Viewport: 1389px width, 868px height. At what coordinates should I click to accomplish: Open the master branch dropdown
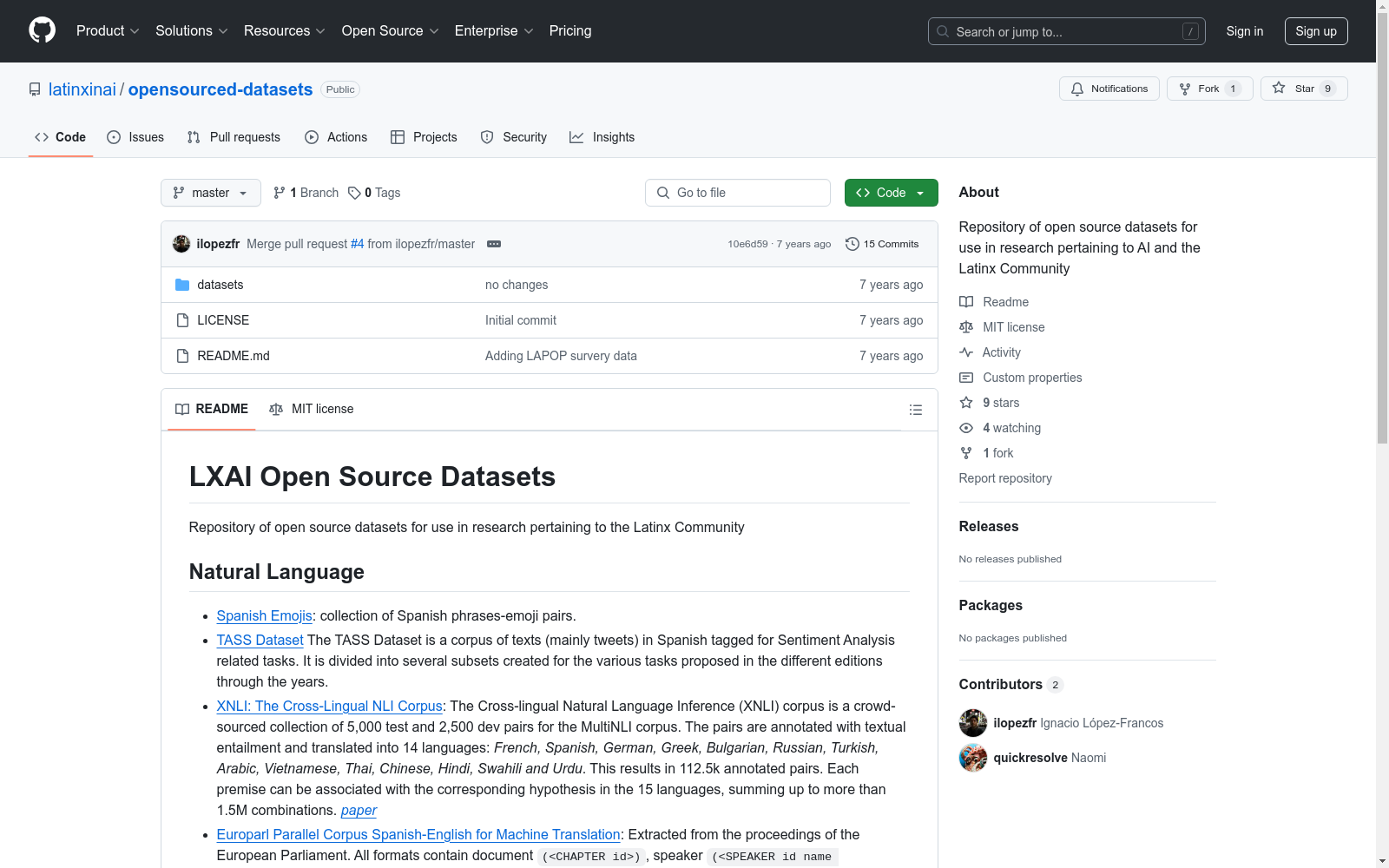(211, 193)
